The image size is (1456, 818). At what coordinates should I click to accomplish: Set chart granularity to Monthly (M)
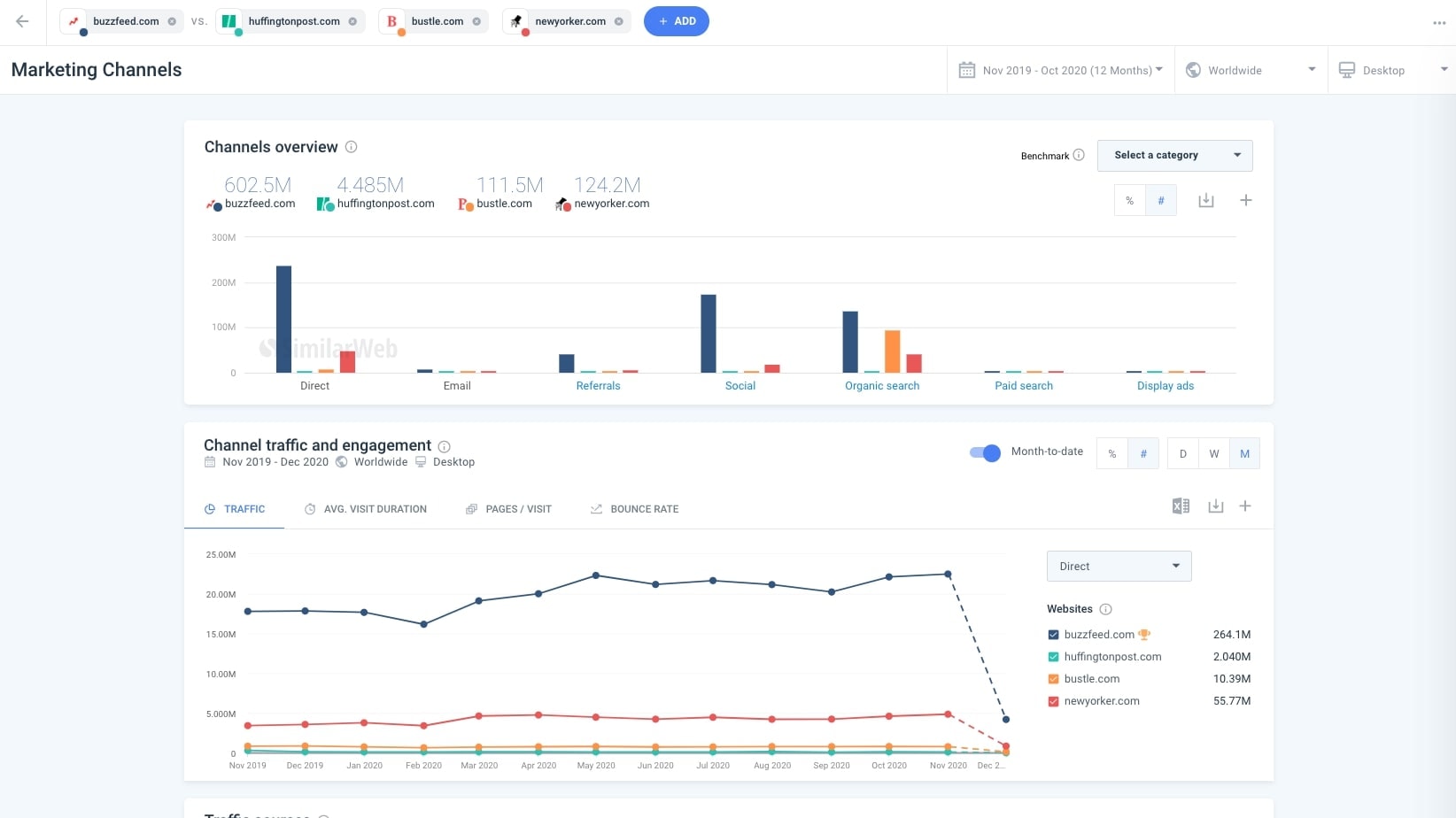click(x=1244, y=453)
